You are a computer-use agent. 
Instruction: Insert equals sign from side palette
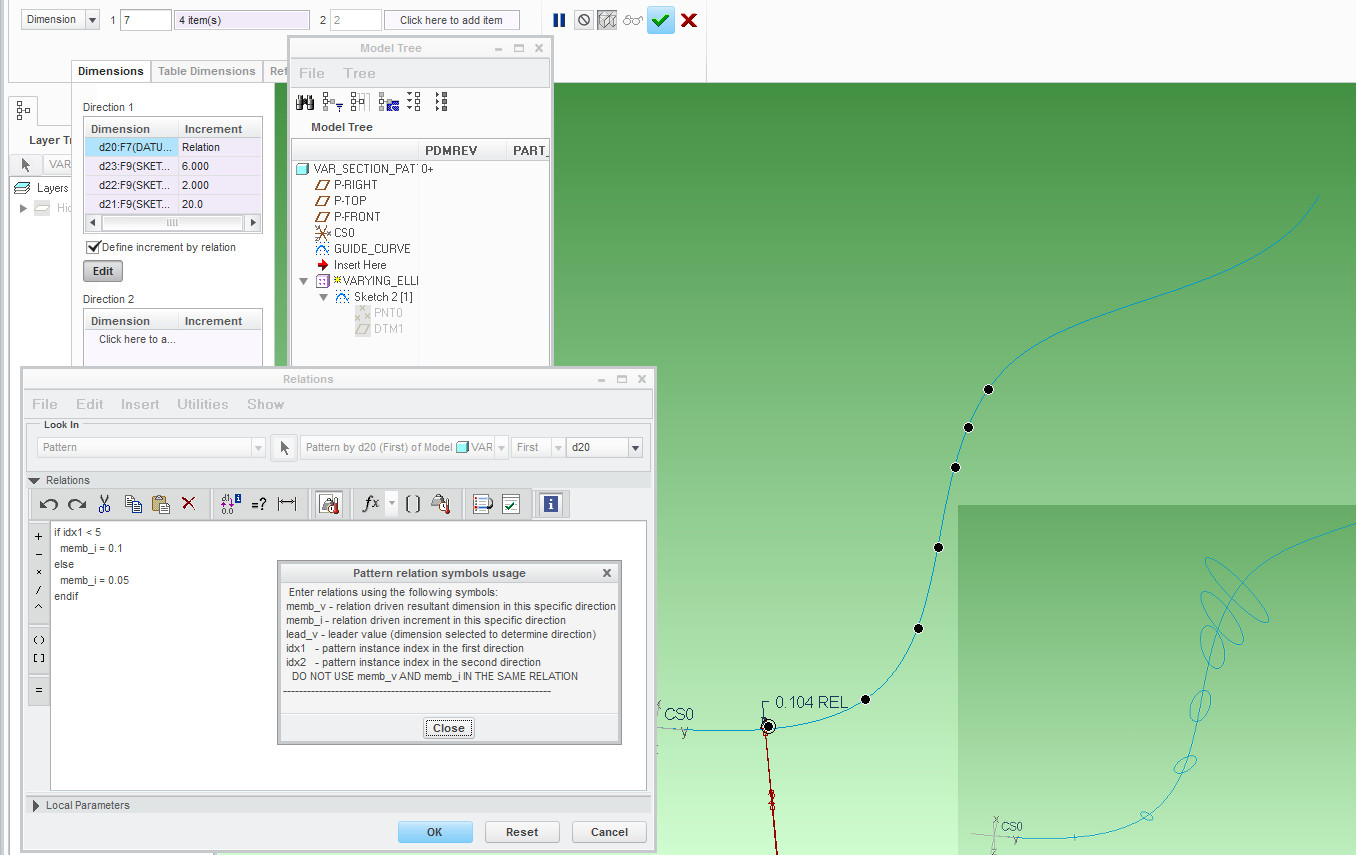(39, 689)
